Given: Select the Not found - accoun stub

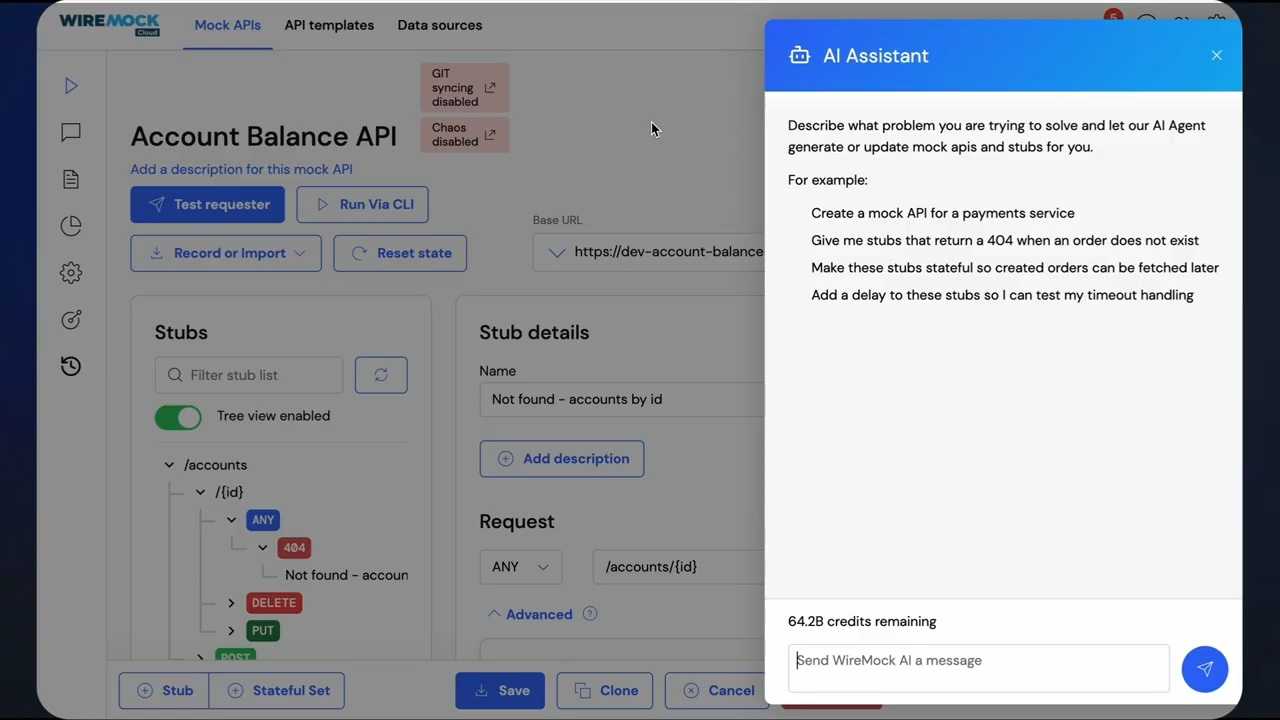Looking at the screenshot, I should [x=346, y=575].
